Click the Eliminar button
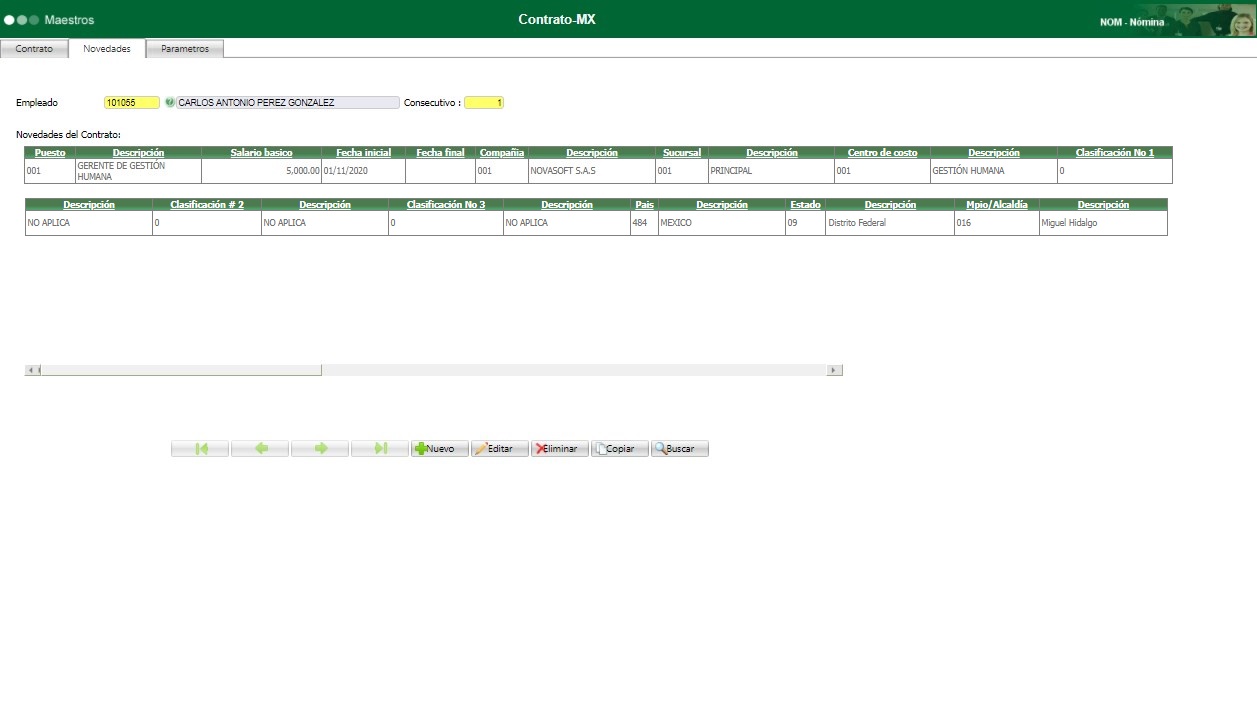This screenshot has height=704, width=1257. pos(560,449)
